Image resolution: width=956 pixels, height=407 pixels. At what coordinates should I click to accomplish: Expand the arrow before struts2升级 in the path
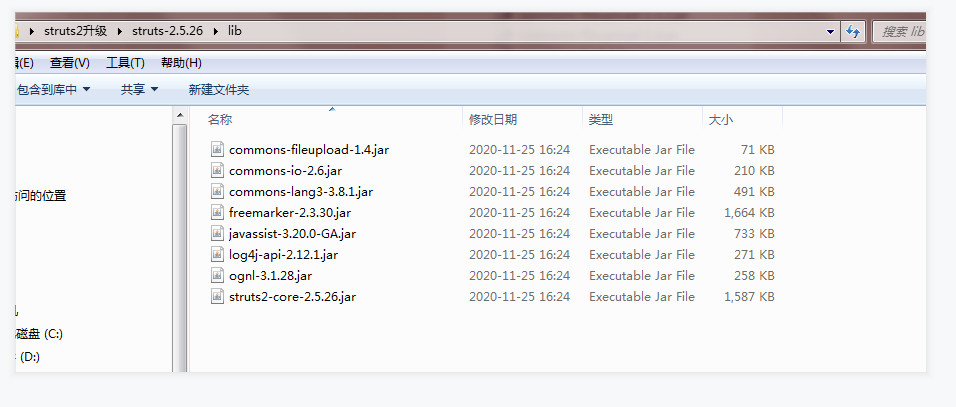[32, 31]
